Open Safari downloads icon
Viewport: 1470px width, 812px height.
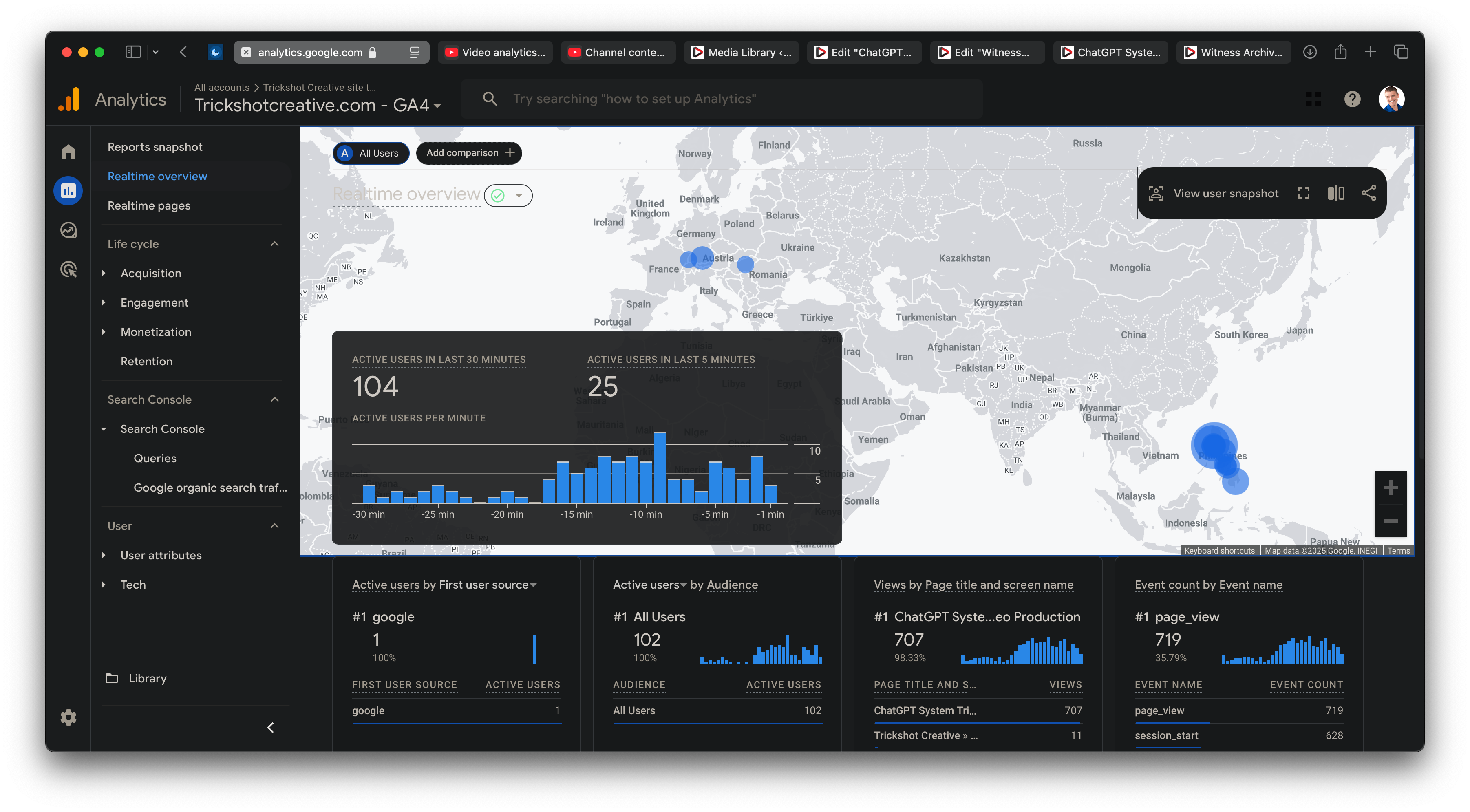[1310, 52]
